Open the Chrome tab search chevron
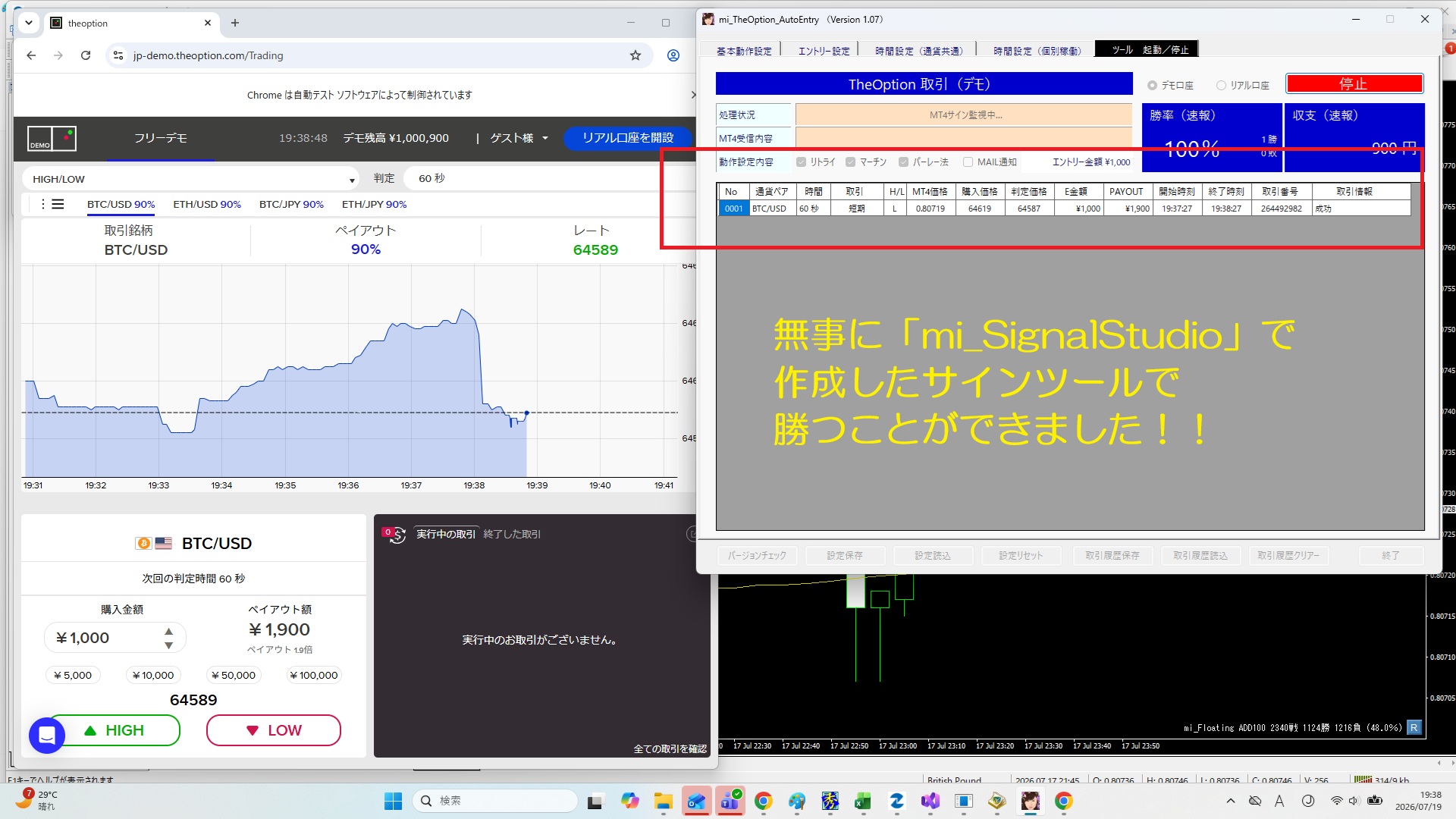This screenshot has height=819, width=1456. (x=29, y=23)
